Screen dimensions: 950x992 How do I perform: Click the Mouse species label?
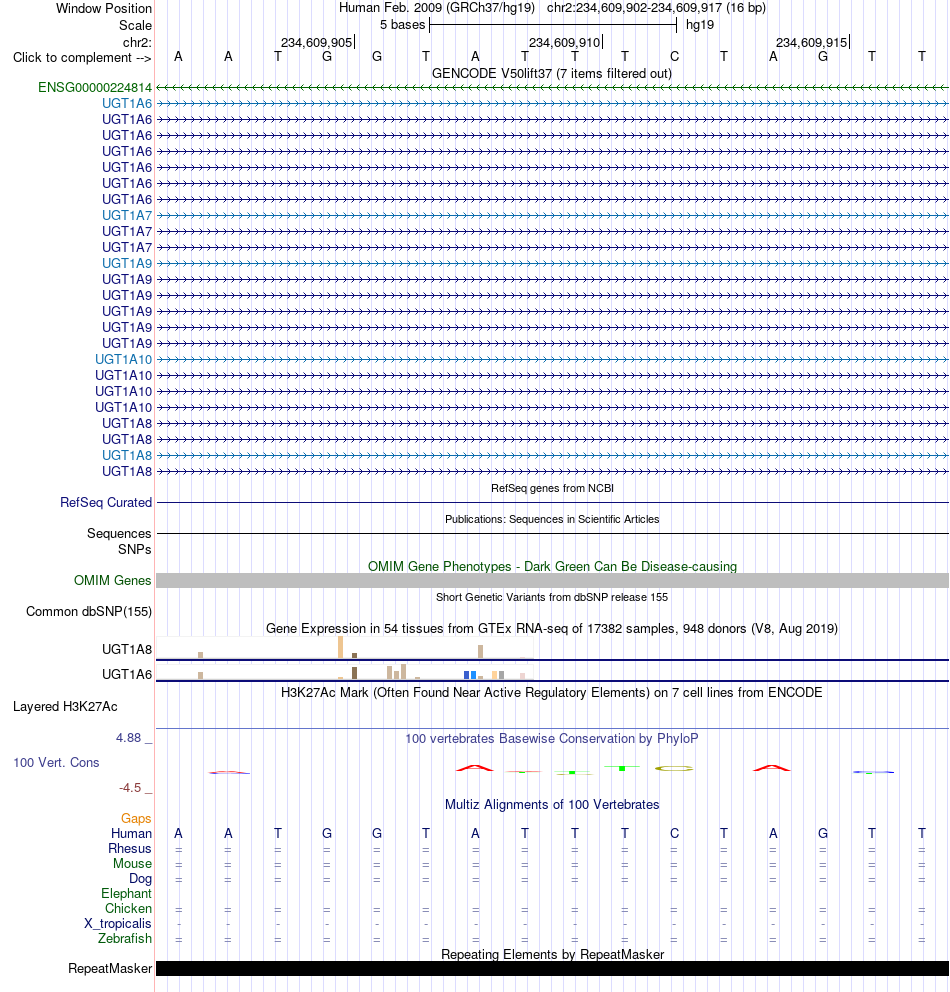coord(132,864)
